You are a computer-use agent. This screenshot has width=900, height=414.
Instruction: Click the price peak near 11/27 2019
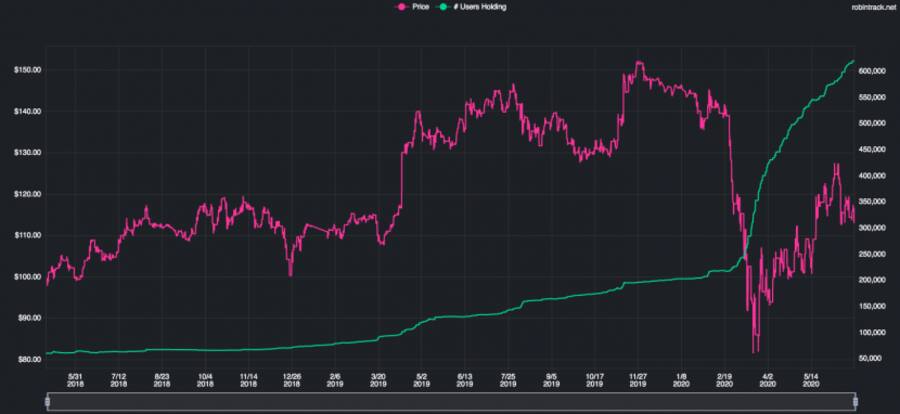[638, 63]
